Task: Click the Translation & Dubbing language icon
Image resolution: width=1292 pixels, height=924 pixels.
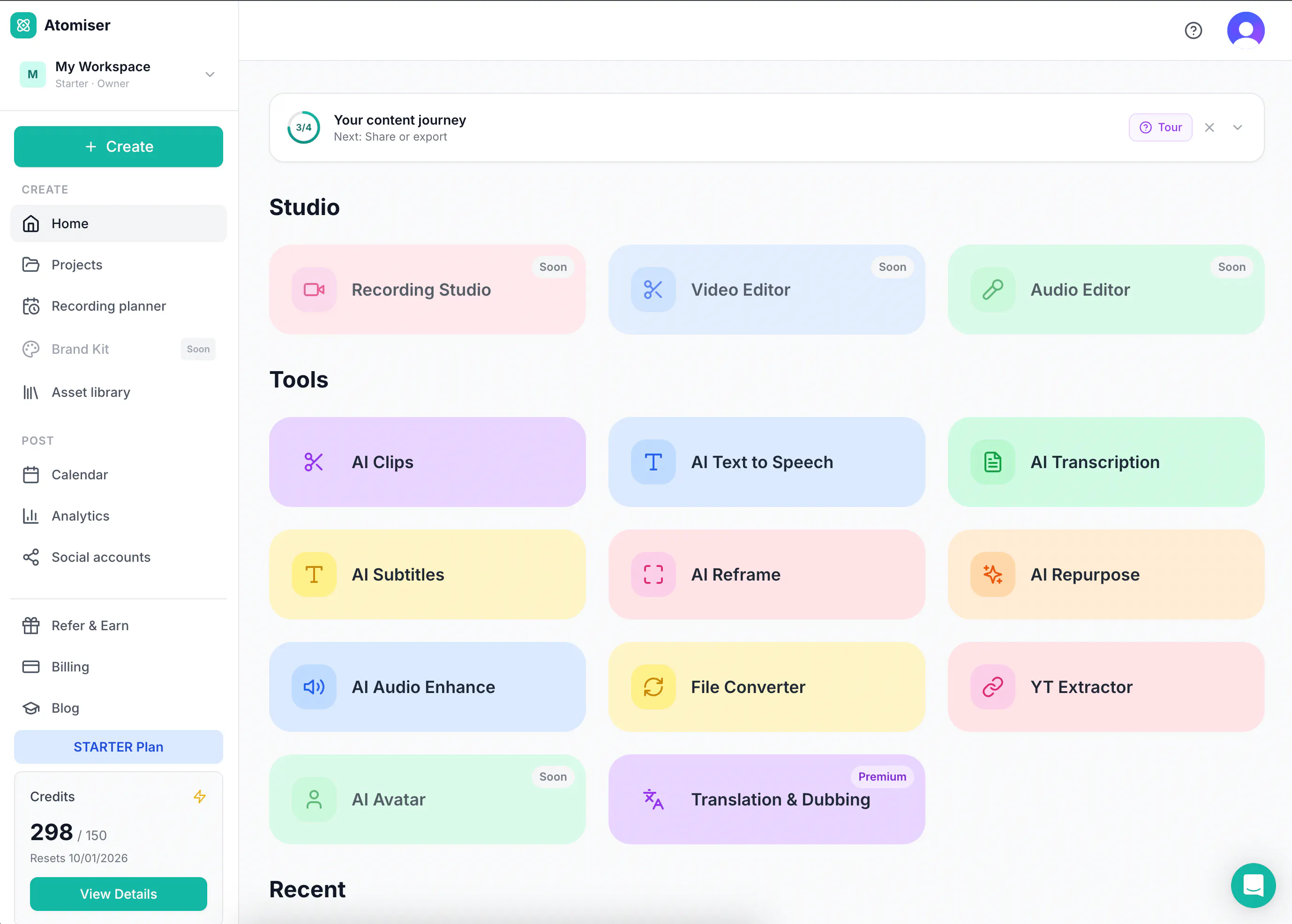Action: tap(653, 799)
